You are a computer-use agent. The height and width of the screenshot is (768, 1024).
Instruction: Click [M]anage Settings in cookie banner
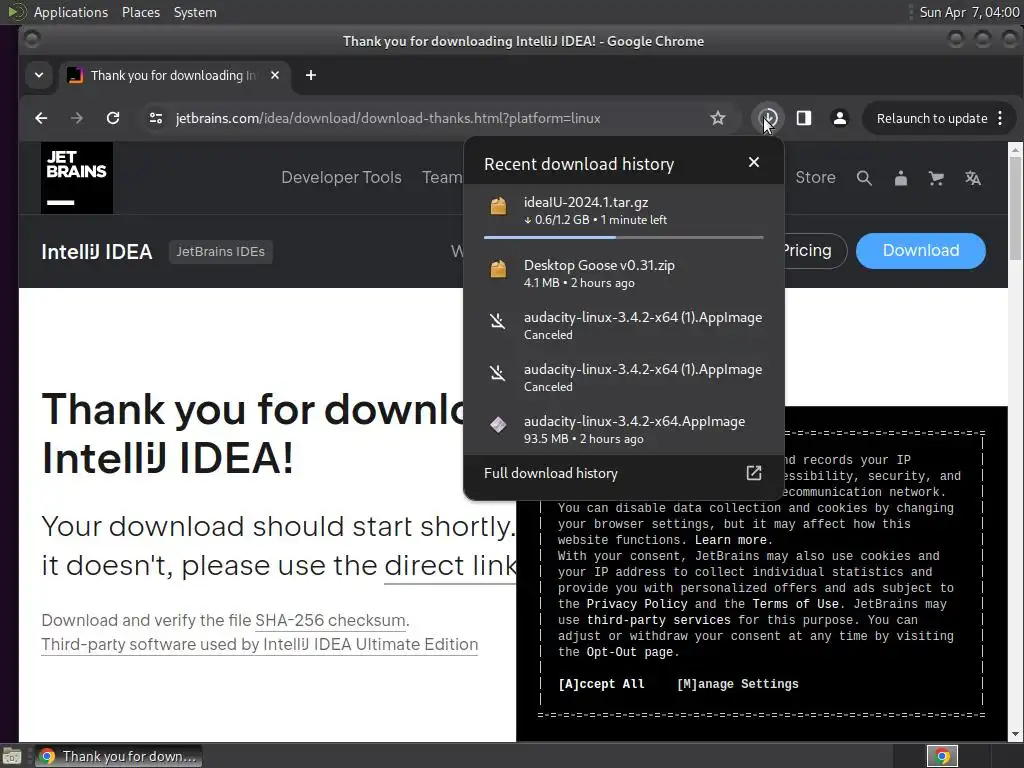click(x=737, y=684)
